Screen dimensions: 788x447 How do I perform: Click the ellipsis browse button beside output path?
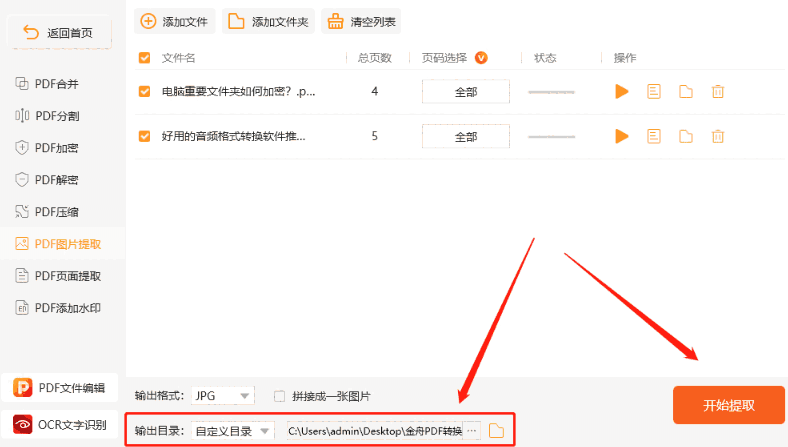[471, 431]
